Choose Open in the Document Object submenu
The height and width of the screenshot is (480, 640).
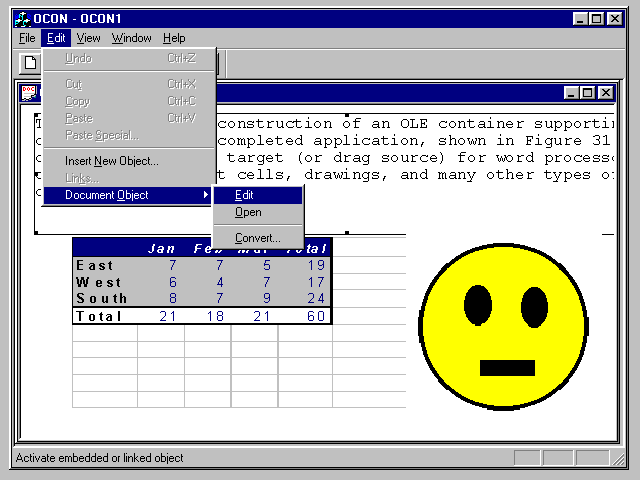point(248,212)
